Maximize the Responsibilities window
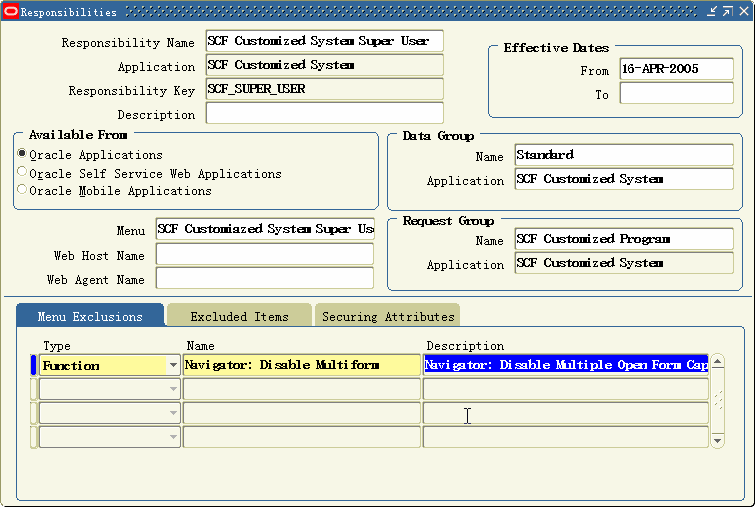The width and height of the screenshot is (755, 507). (728, 11)
